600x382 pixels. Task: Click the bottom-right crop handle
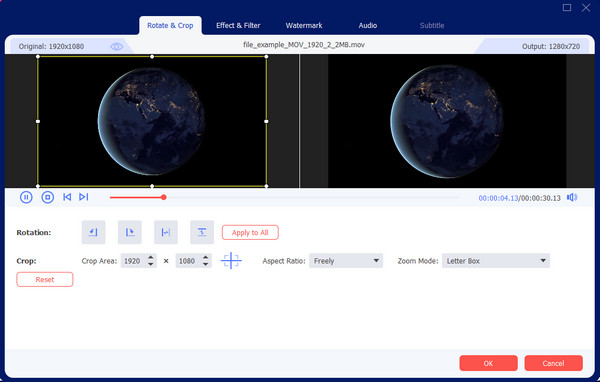point(266,186)
